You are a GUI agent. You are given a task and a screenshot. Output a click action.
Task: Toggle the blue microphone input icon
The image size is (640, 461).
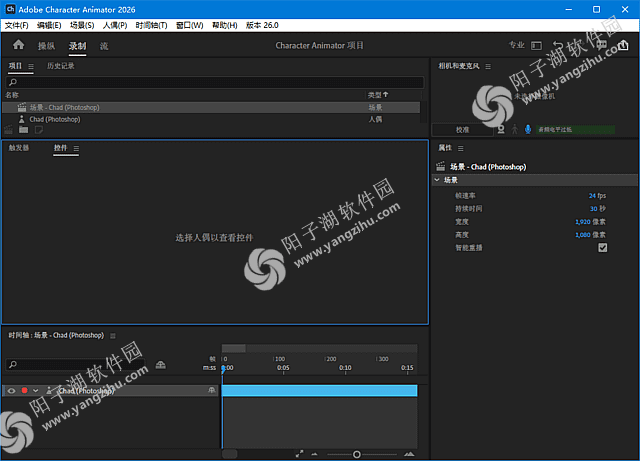coord(528,129)
